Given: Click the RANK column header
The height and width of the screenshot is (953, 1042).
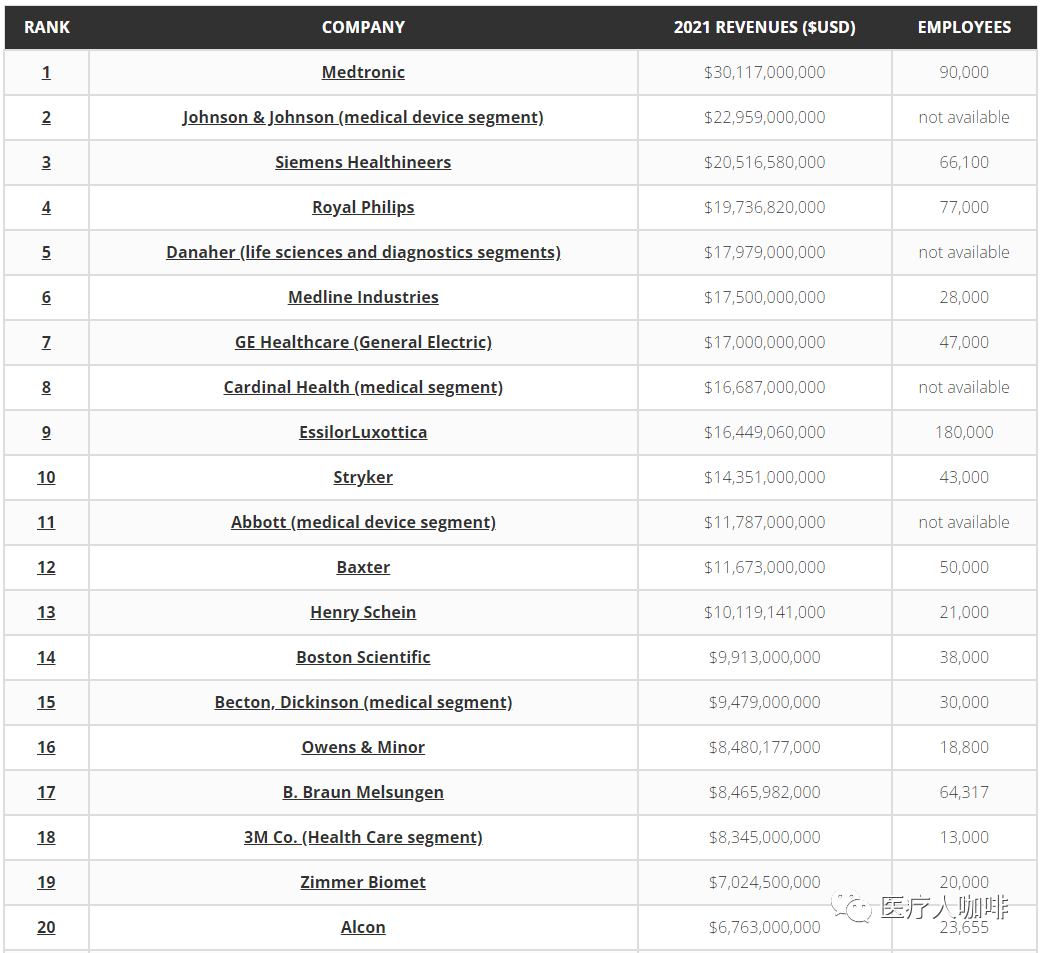Looking at the screenshot, I should [x=47, y=27].
